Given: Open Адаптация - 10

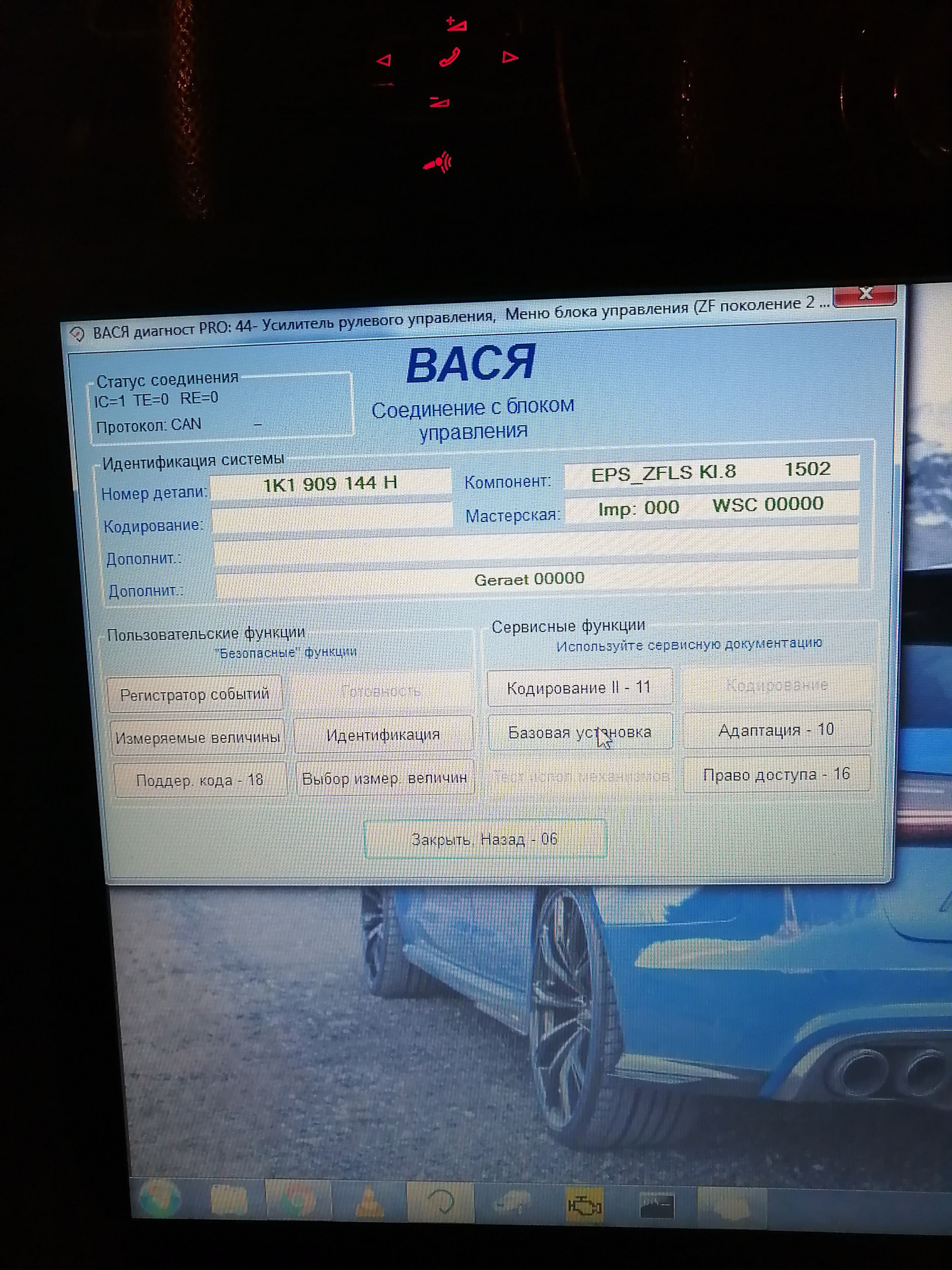Looking at the screenshot, I should click(x=776, y=730).
